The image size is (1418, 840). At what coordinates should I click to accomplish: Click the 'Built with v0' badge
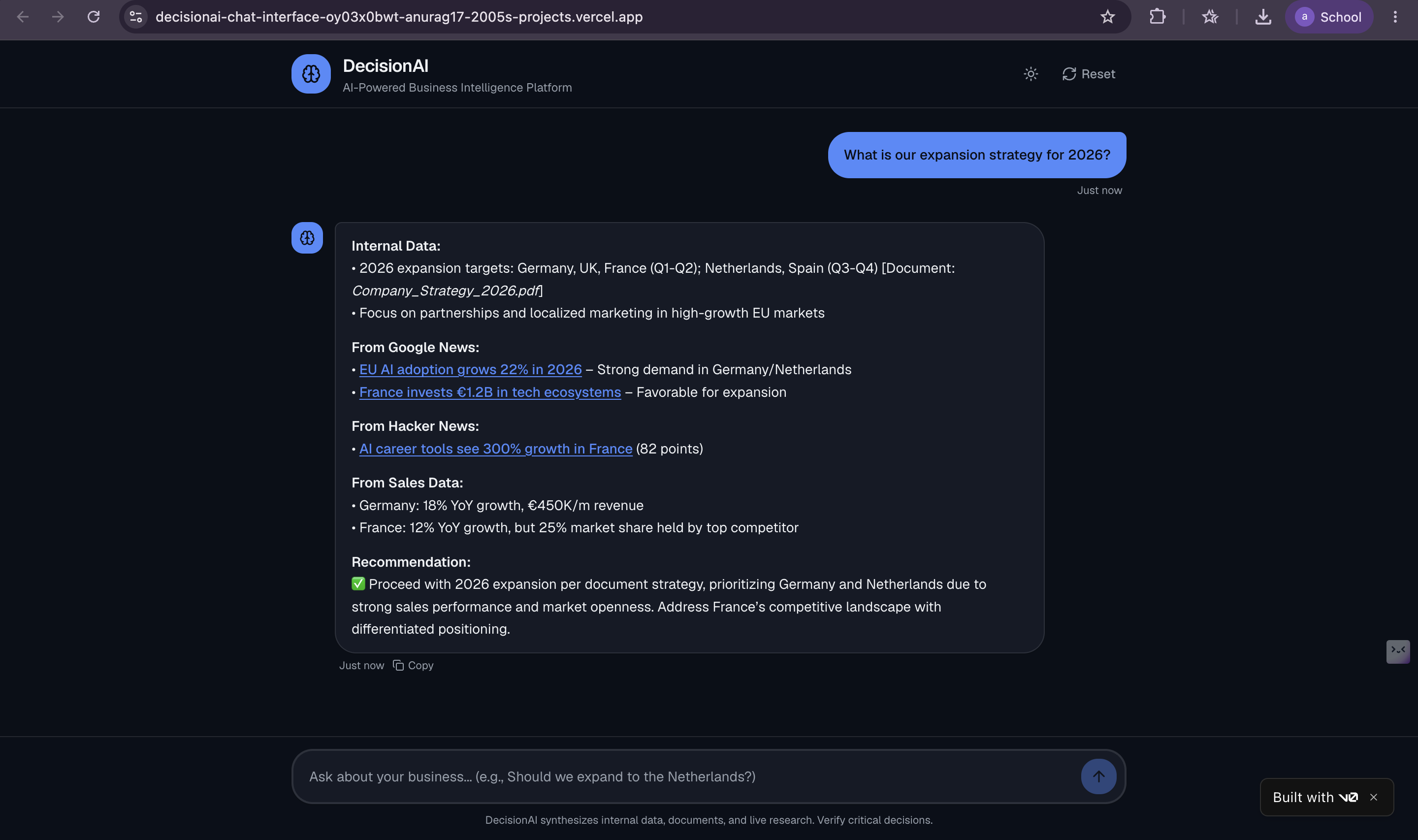1315,798
